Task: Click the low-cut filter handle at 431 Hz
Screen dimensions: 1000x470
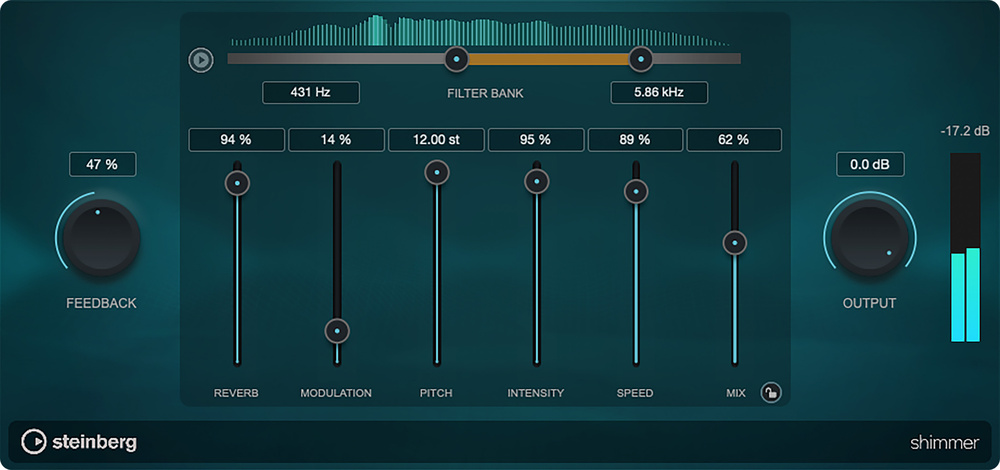Action: (456, 59)
